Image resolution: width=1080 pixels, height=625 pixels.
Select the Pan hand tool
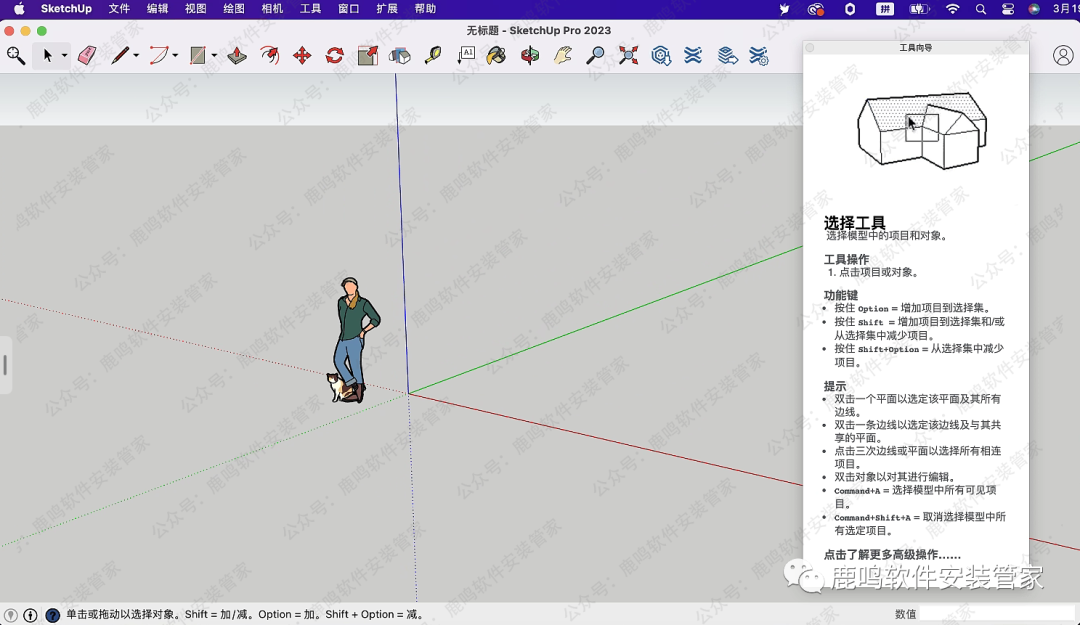563,56
